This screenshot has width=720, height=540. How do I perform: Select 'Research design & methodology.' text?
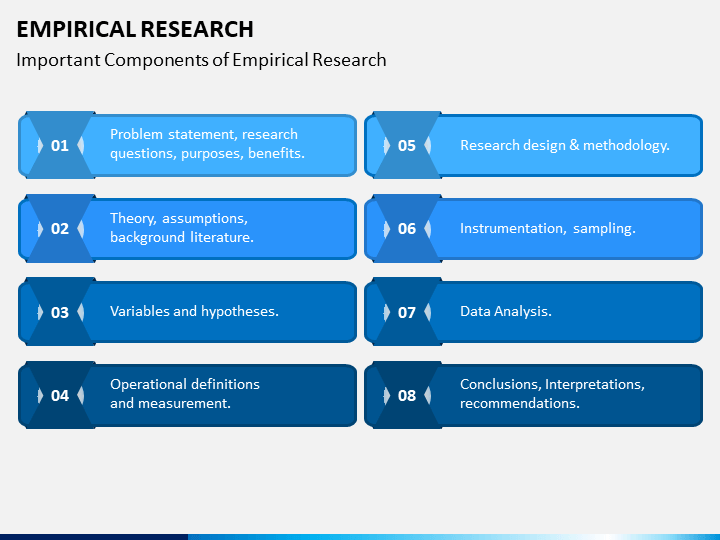pyautogui.click(x=565, y=145)
